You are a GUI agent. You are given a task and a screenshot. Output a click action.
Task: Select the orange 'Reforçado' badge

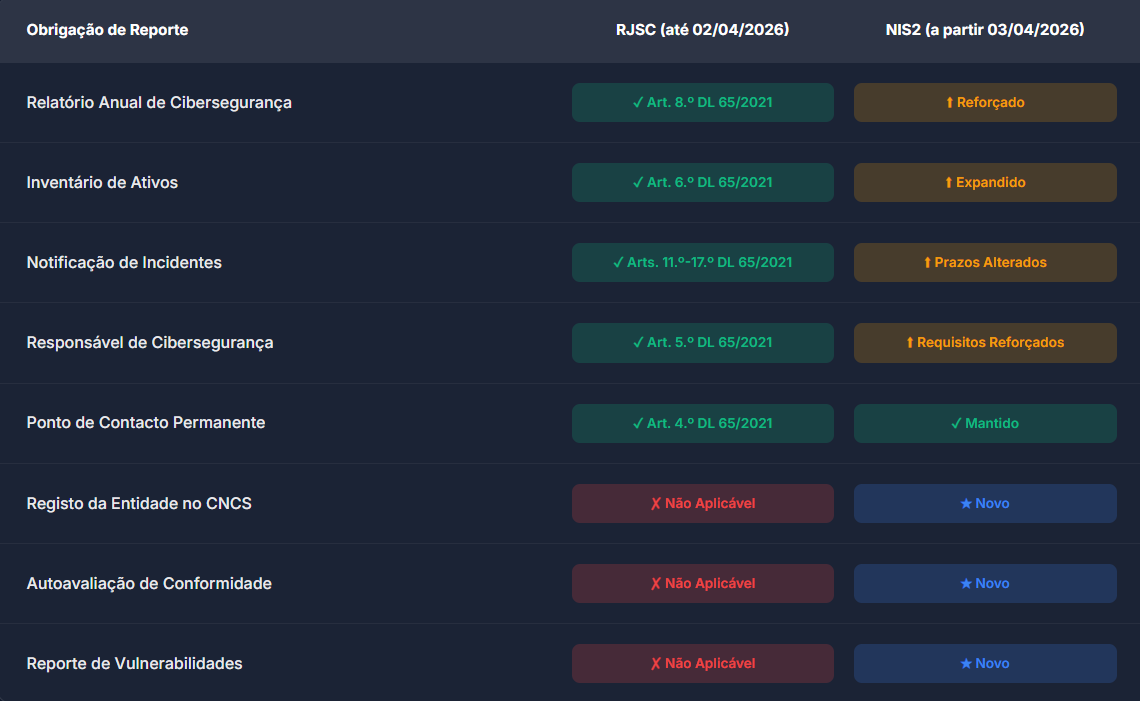985,102
